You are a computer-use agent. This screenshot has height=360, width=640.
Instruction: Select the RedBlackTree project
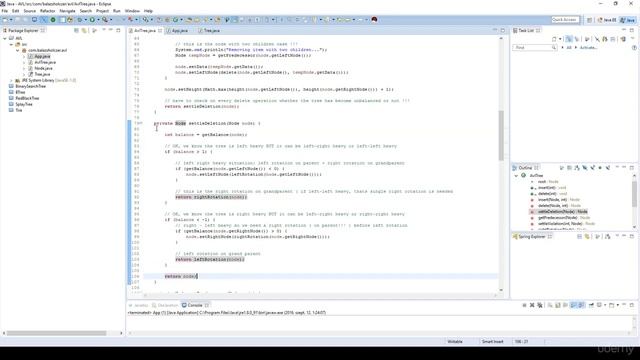tap(27, 98)
